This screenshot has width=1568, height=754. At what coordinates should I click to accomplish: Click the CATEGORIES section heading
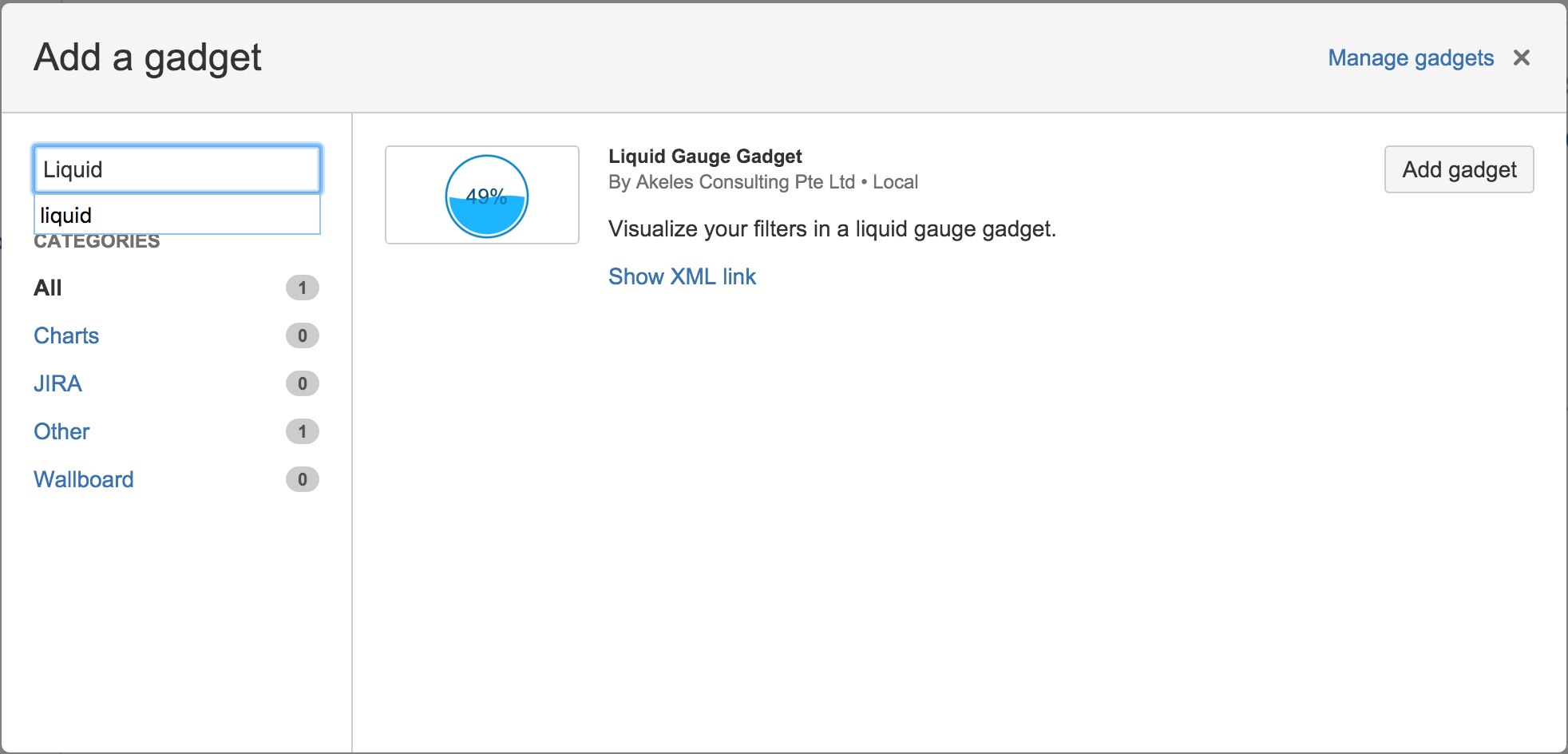[96, 241]
